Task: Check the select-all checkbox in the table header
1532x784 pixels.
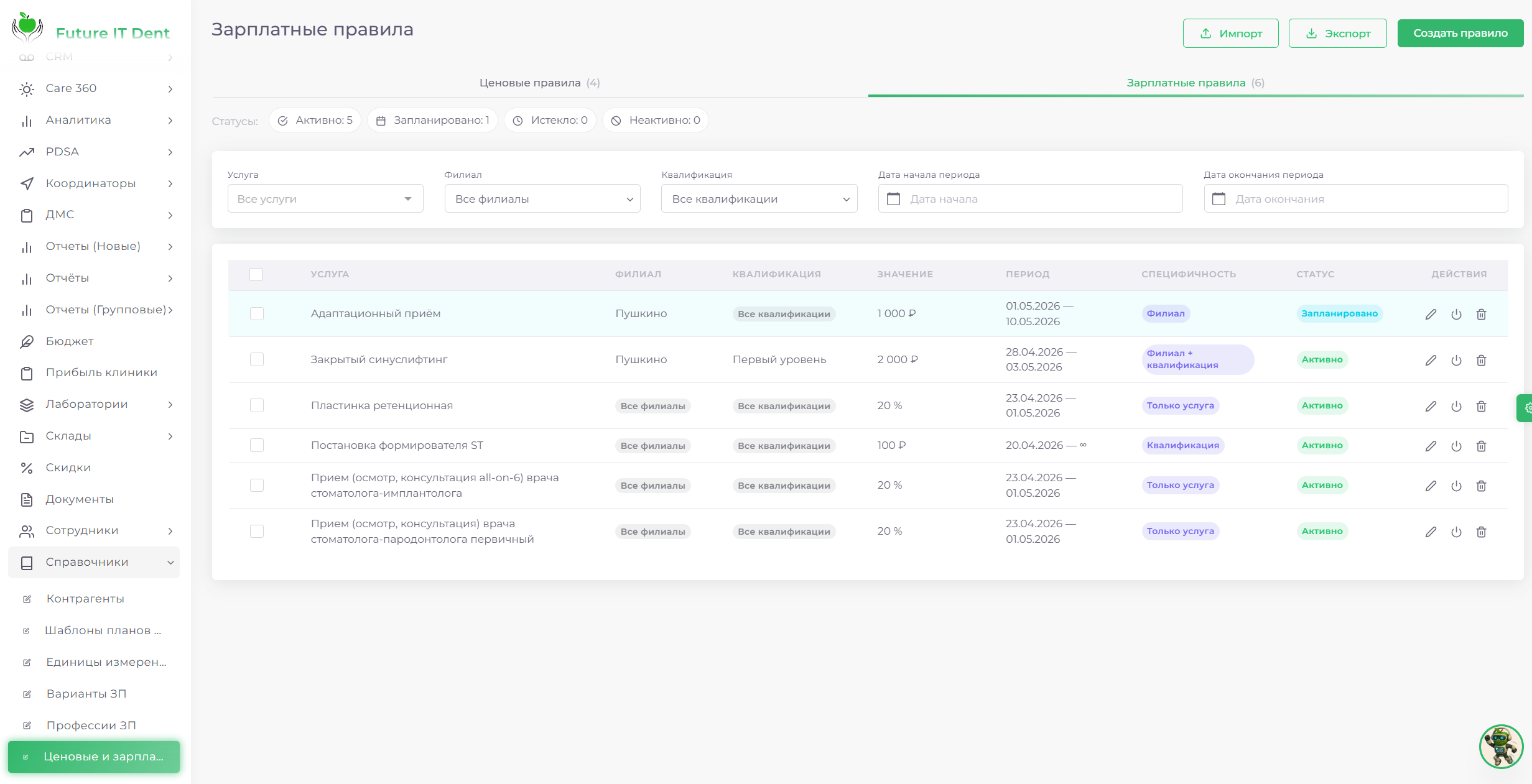Action: tap(256, 274)
